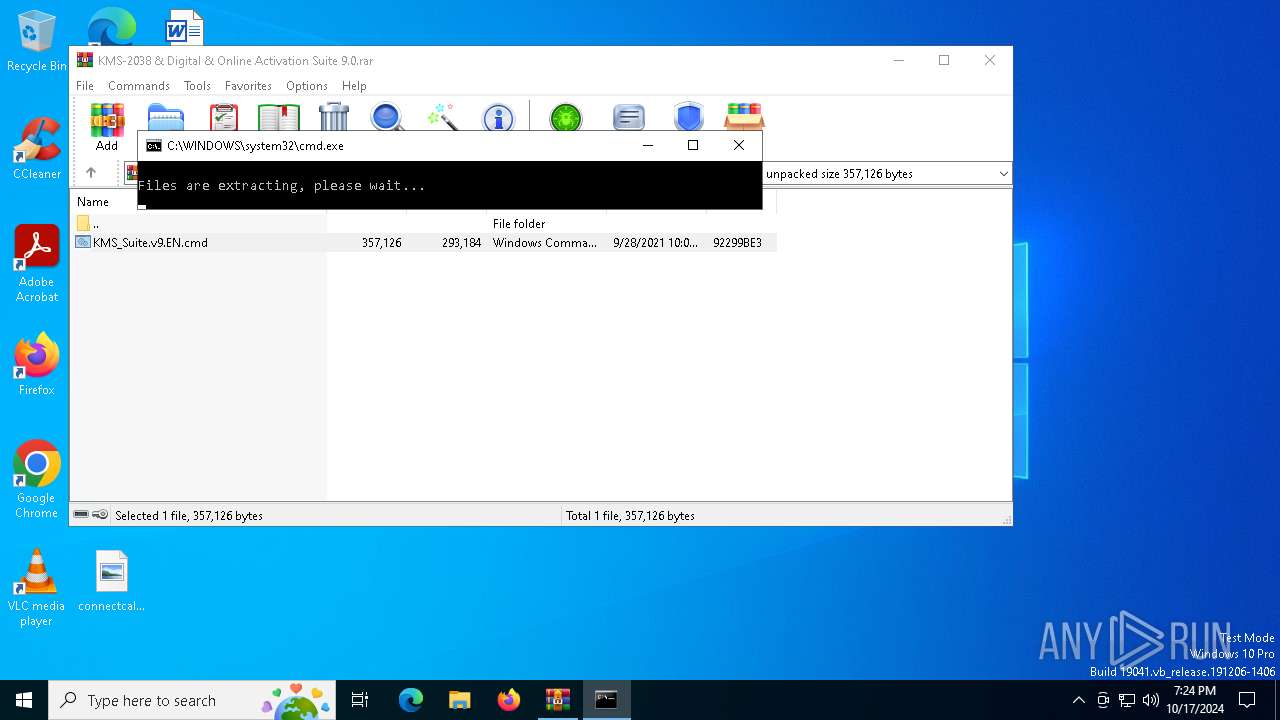Minimize the cmd.exe window
The image size is (1280, 720).
click(x=648, y=146)
